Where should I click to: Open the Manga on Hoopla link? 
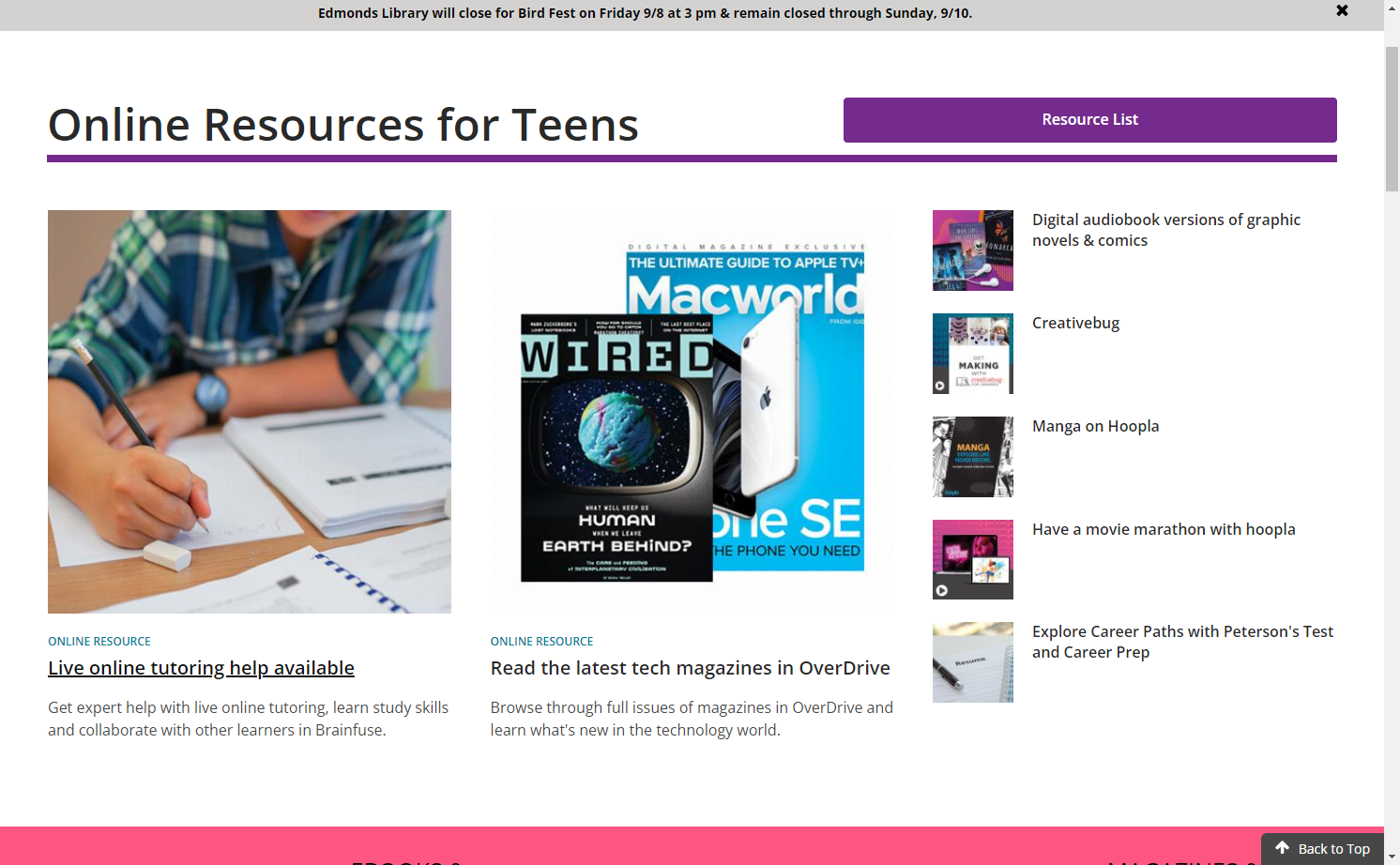click(1095, 426)
